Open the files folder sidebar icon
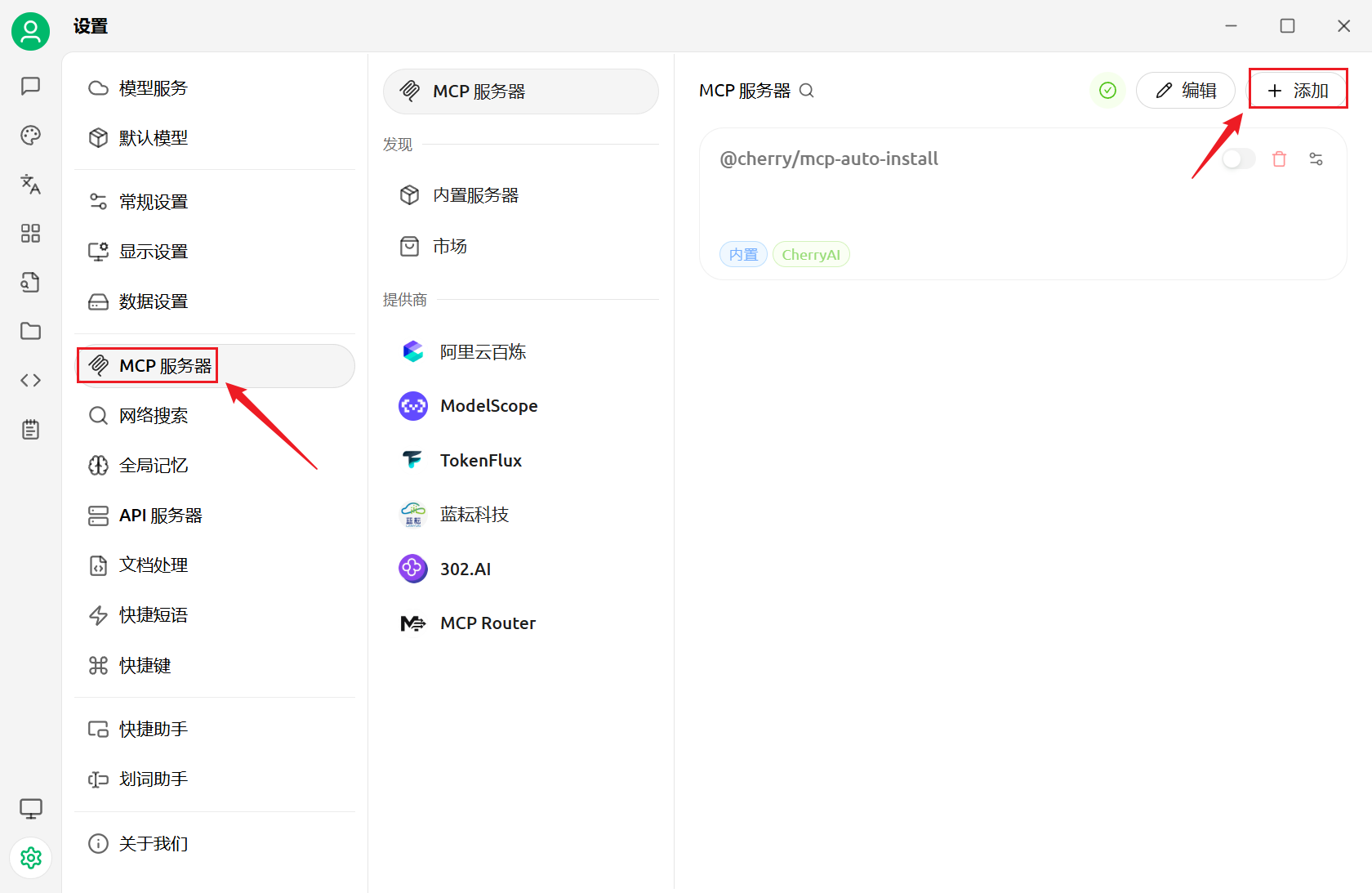The height and width of the screenshot is (893, 1372). click(x=30, y=331)
